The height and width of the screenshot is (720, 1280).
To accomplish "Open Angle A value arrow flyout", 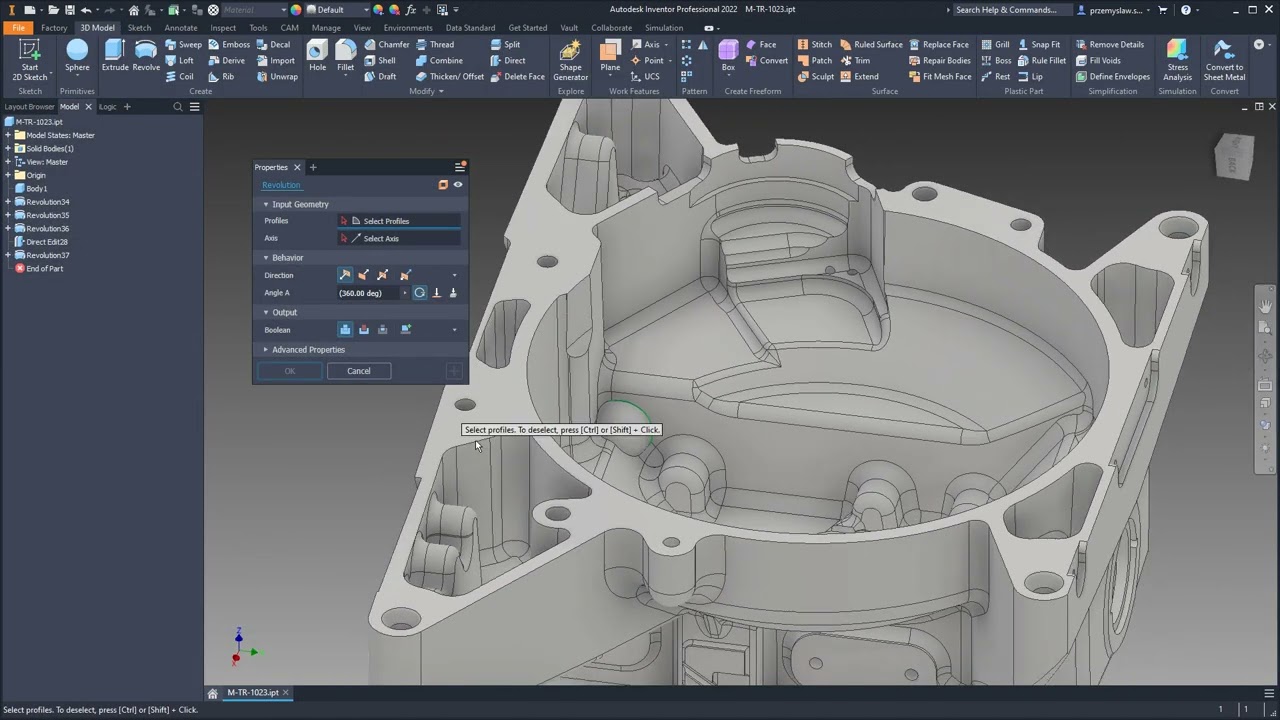I will point(404,293).
